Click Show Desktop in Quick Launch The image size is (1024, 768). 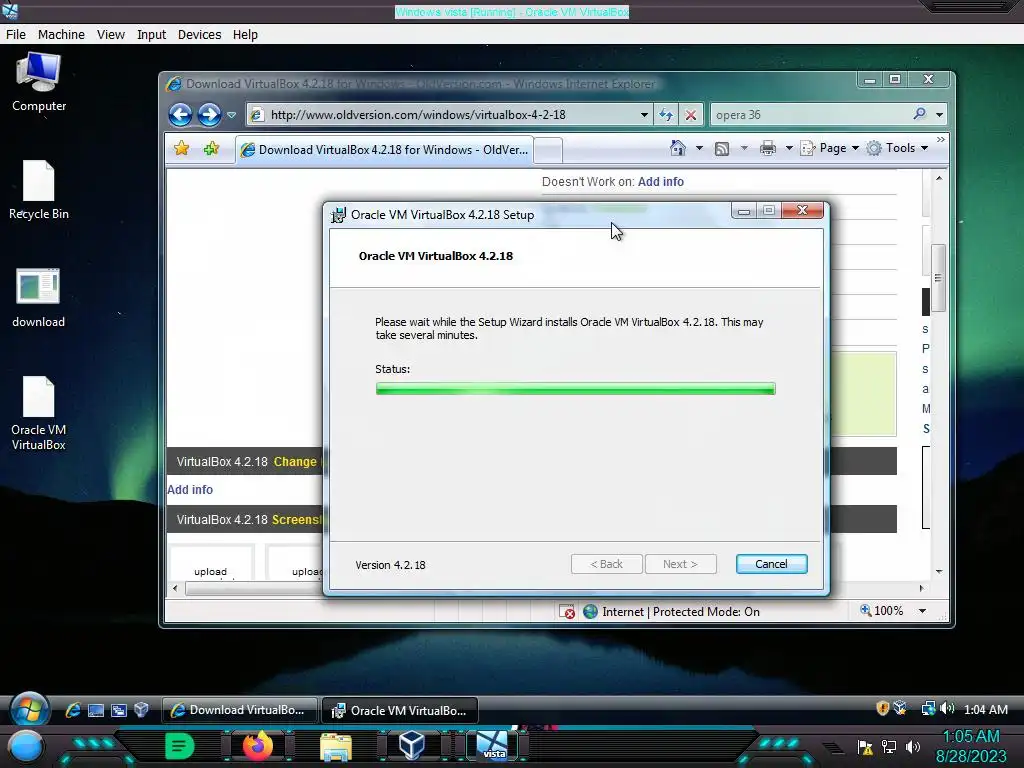[96, 710]
